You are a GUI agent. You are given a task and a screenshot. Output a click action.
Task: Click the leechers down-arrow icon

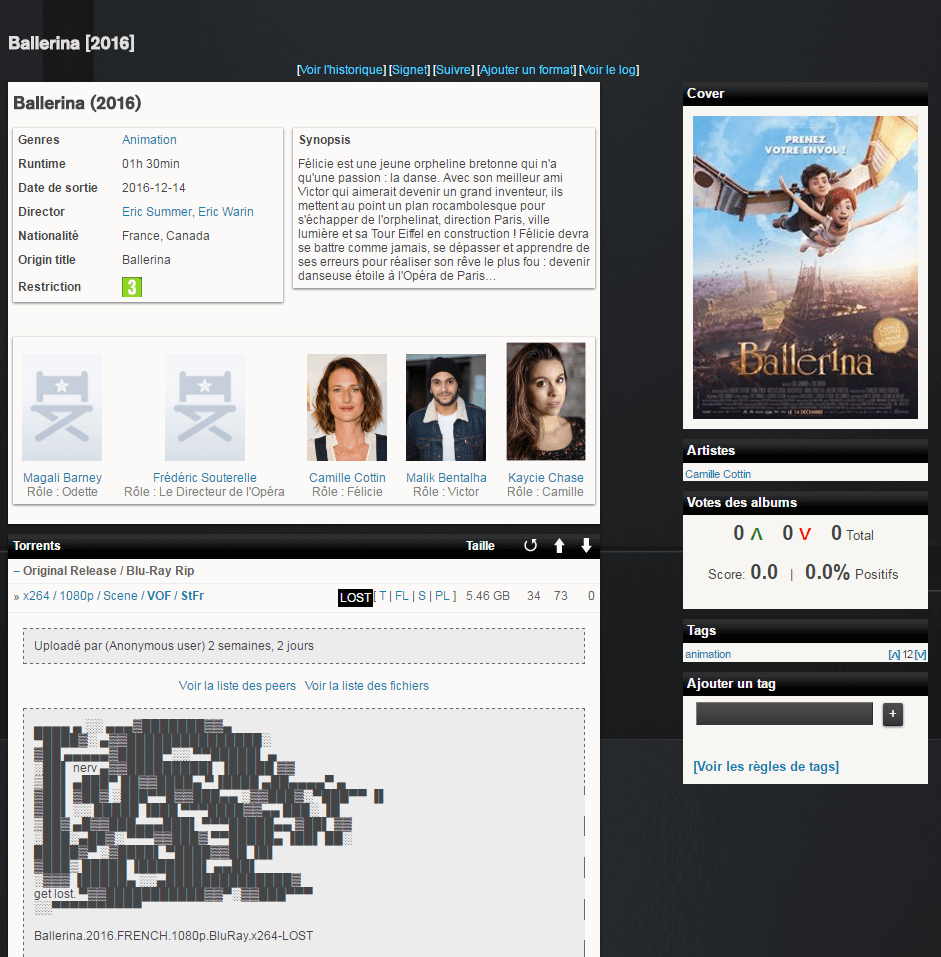[586, 545]
